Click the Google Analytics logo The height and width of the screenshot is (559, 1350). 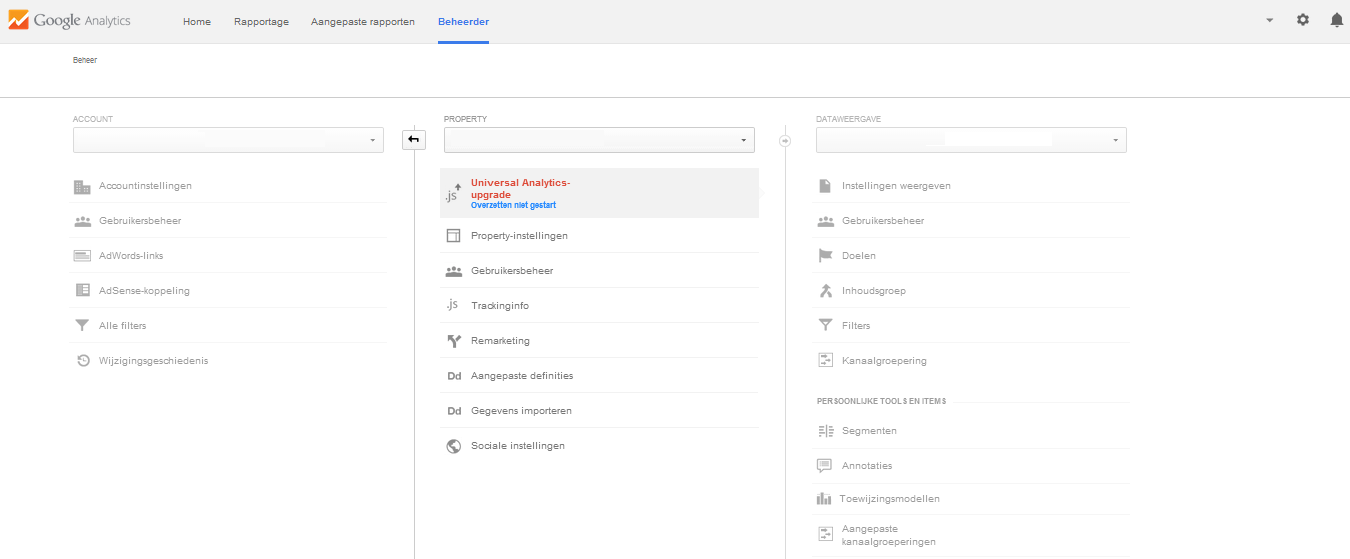(x=69, y=21)
